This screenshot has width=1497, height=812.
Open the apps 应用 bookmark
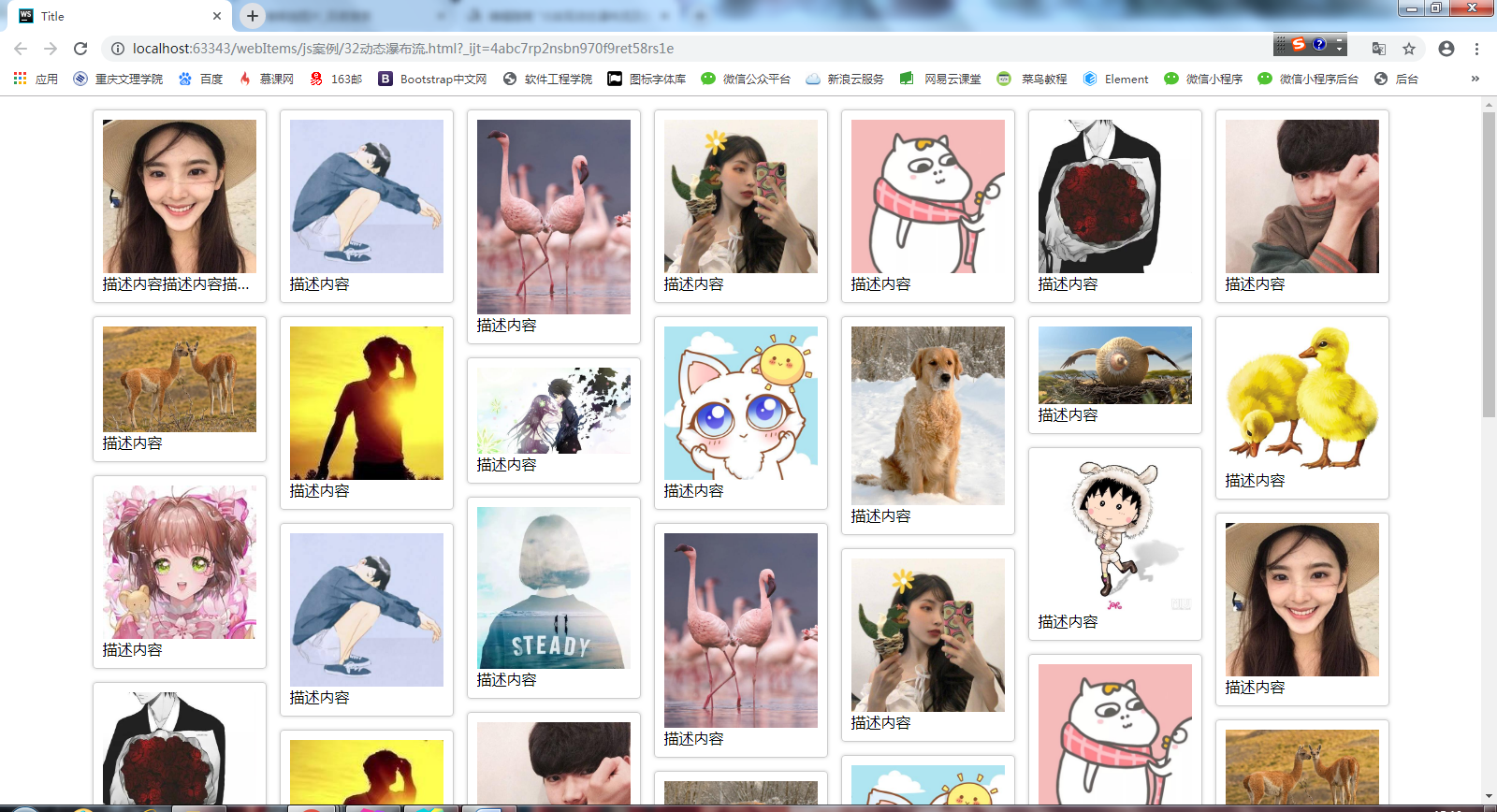36,80
